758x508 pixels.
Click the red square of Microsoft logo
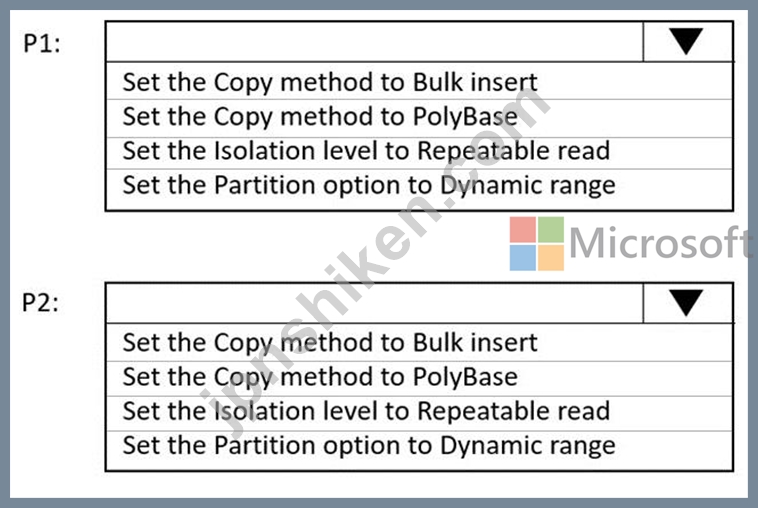click(x=523, y=230)
